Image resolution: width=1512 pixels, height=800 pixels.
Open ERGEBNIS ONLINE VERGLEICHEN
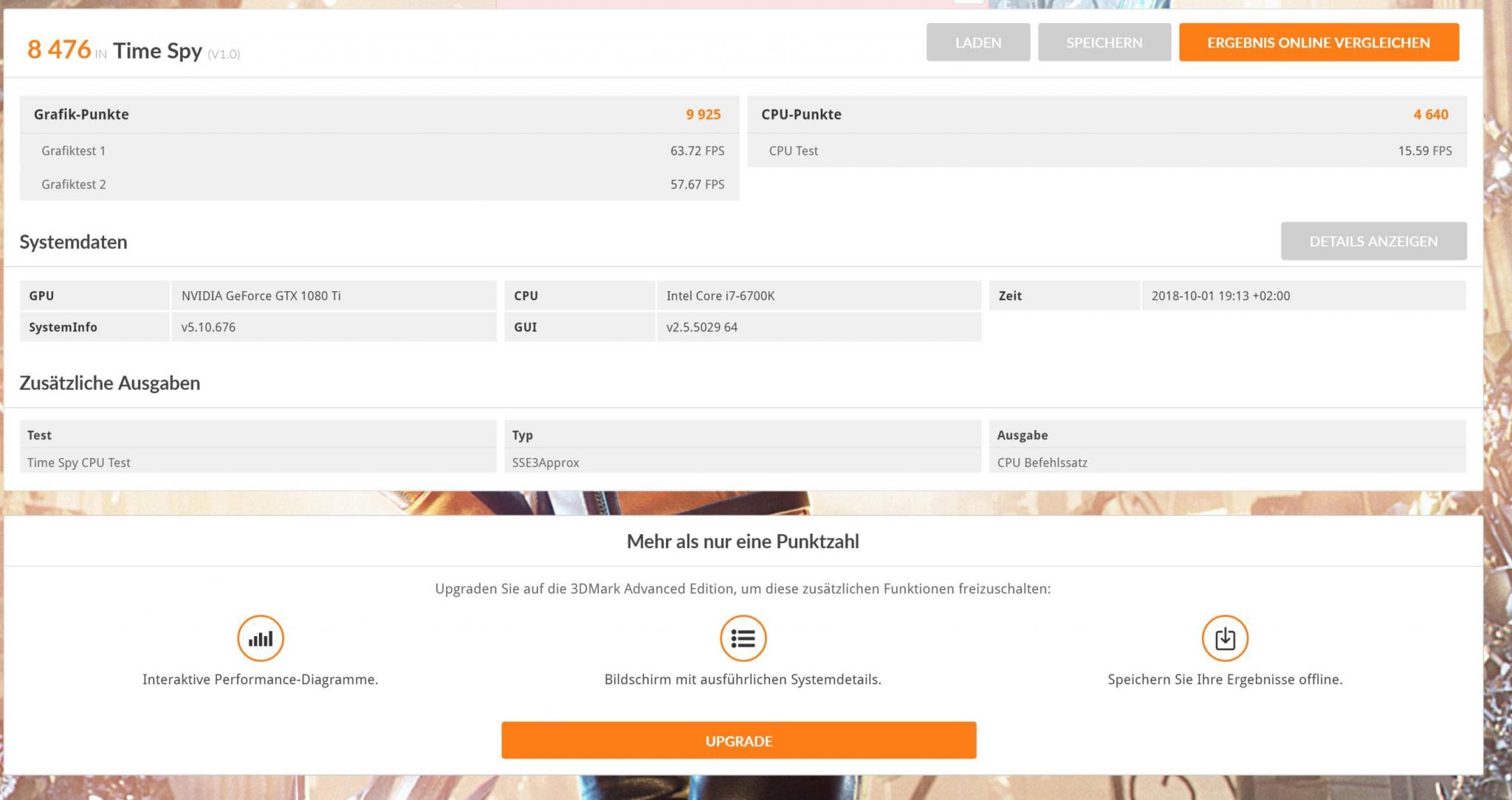click(1319, 42)
